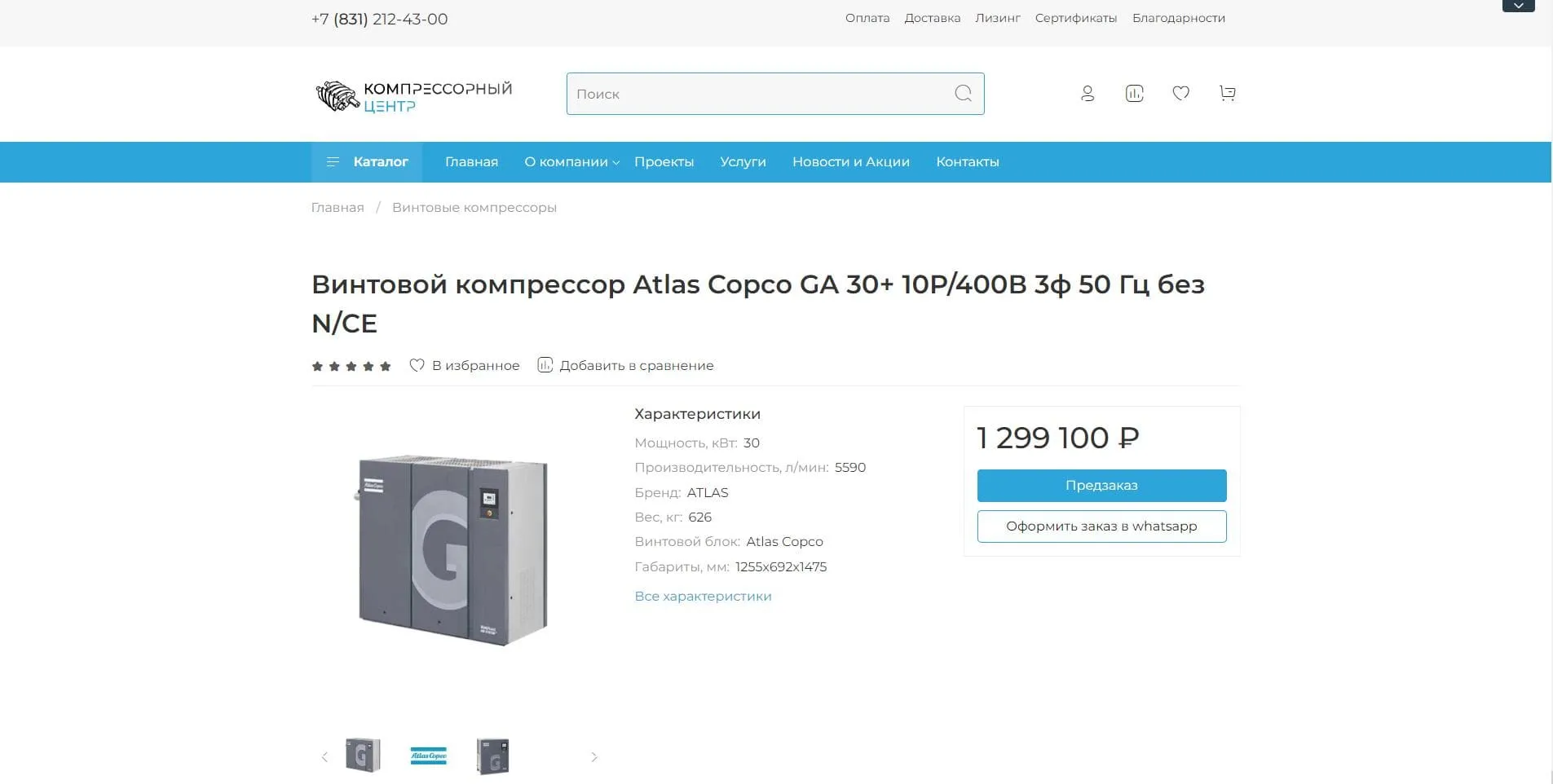Click the five-star product rating
Screen dimensions: 1553x784
tap(351, 367)
